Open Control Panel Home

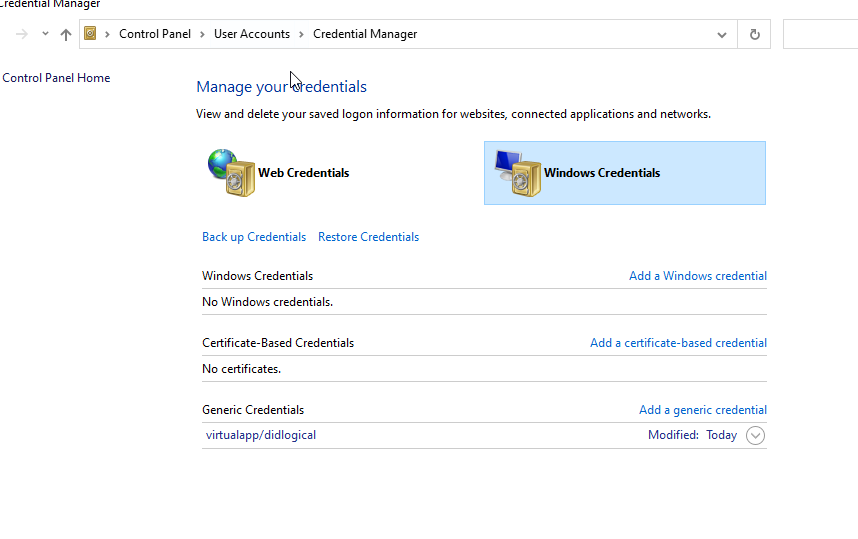(x=56, y=78)
